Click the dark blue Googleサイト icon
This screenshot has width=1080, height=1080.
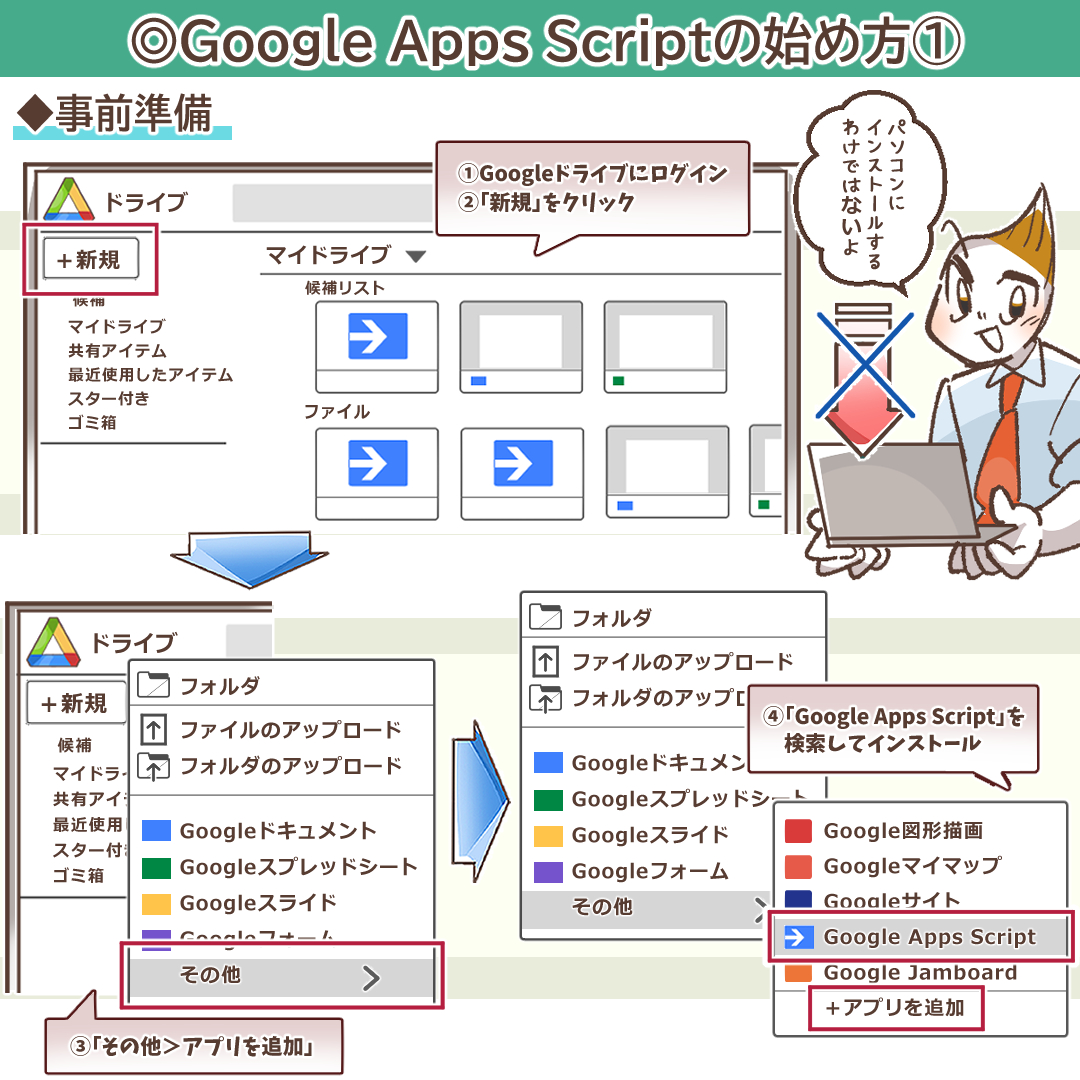coord(798,899)
